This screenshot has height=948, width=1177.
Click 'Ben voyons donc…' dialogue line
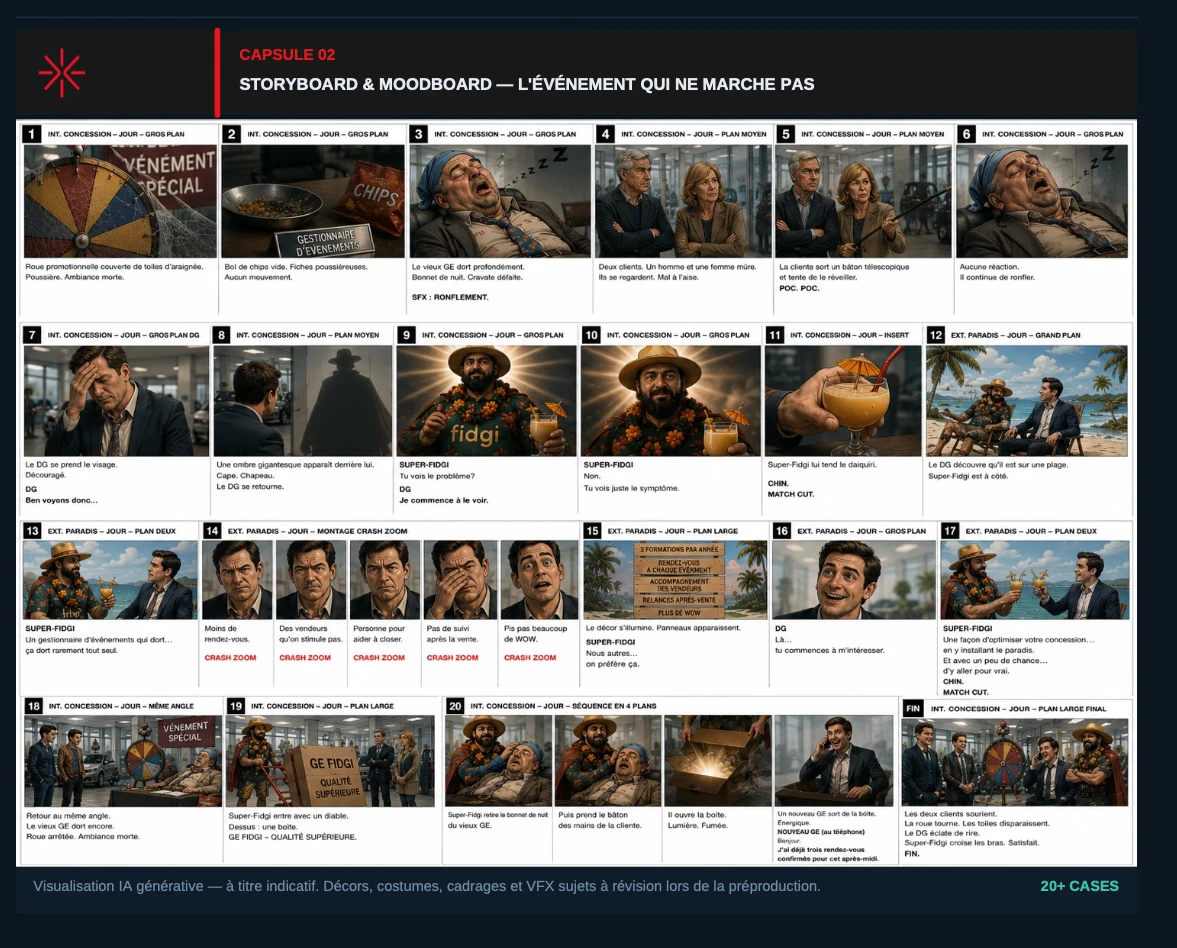[62, 500]
